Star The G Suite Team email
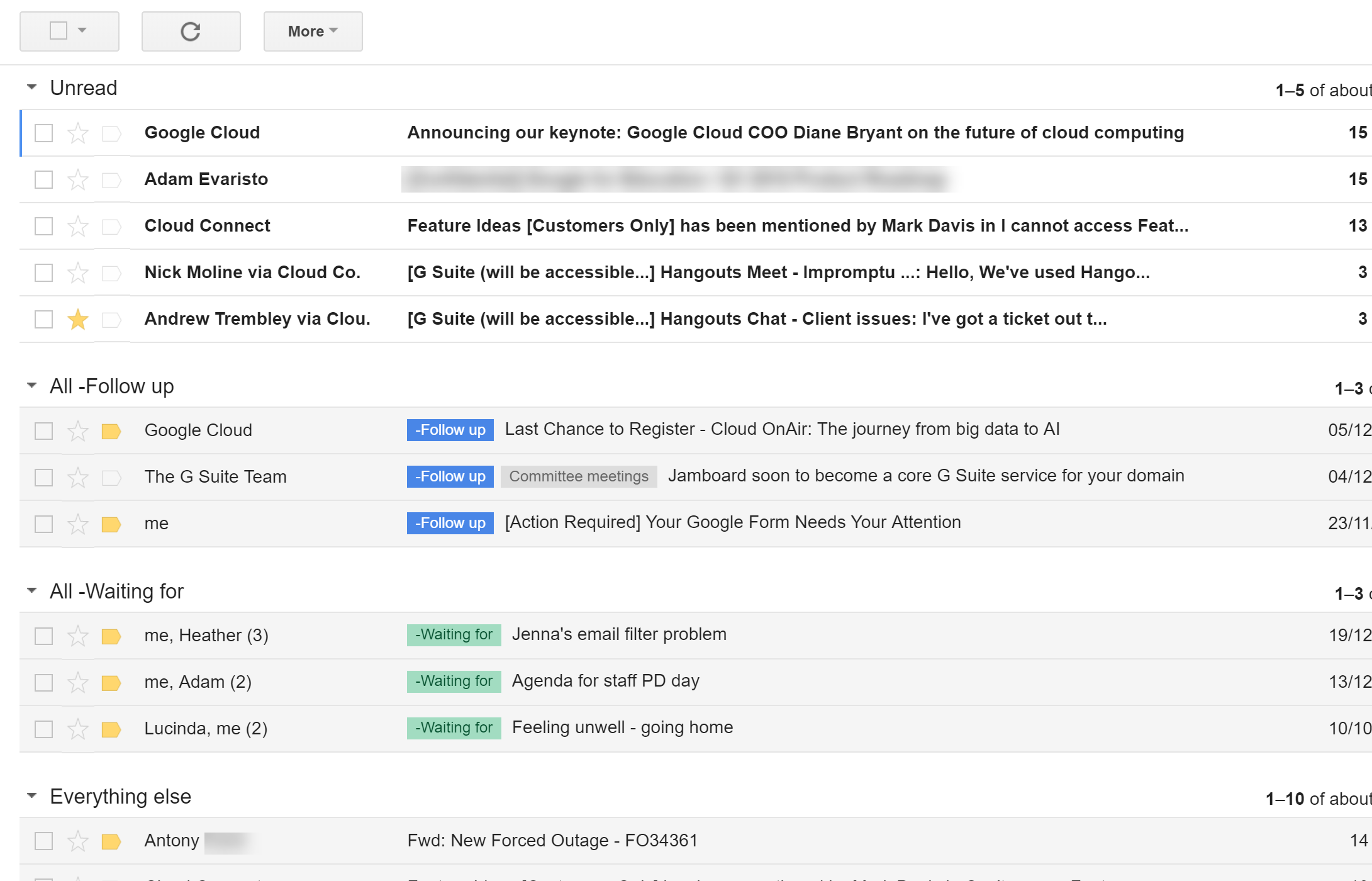1372x881 pixels. pyautogui.click(x=78, y=478)
